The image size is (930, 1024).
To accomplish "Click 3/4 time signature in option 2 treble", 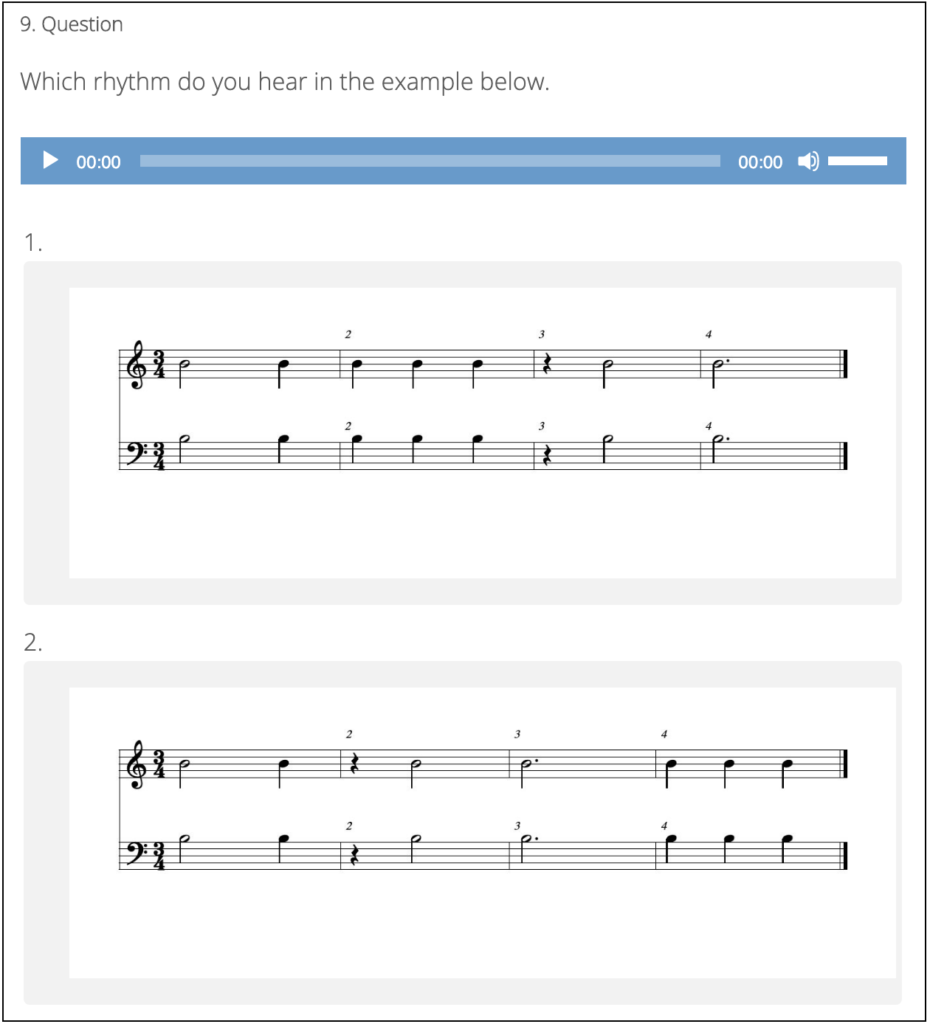I will point(159,766).
